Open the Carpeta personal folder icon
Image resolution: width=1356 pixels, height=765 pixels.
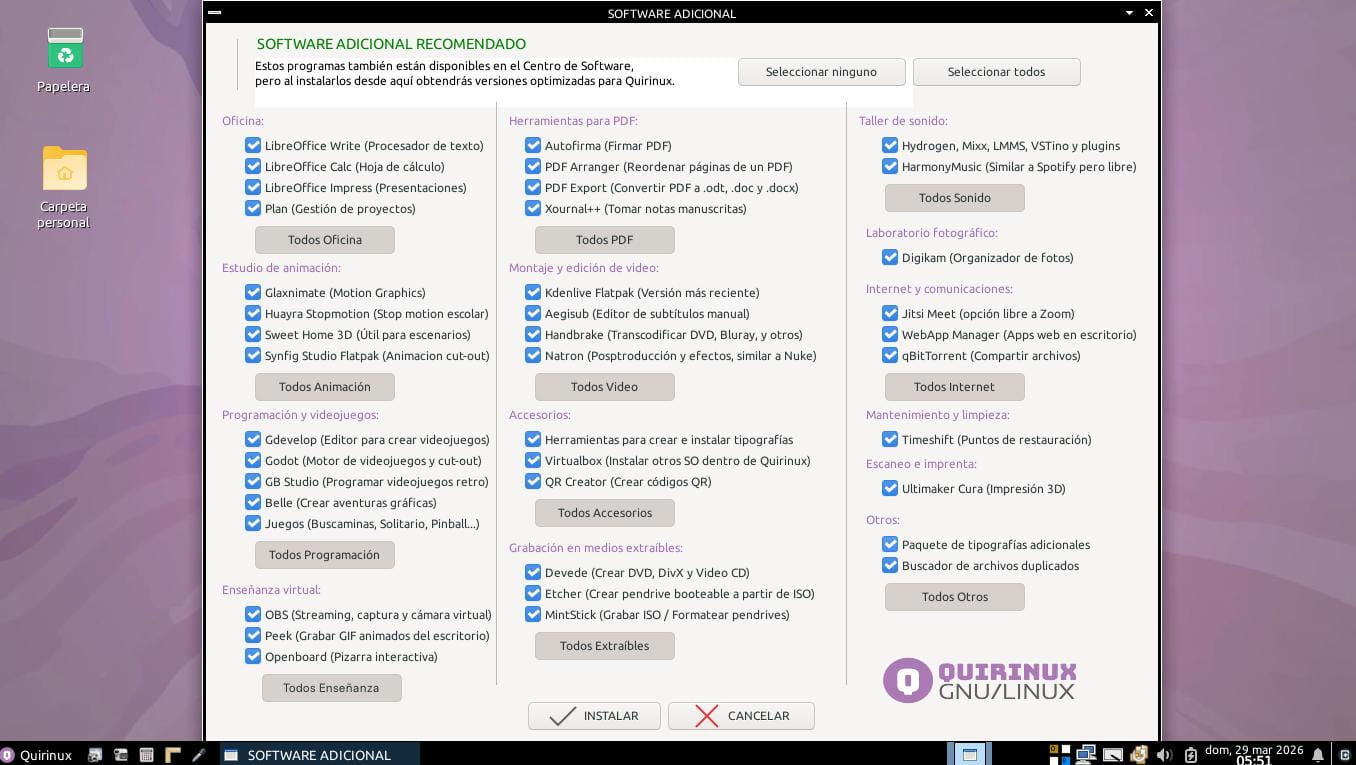point(64,187)
